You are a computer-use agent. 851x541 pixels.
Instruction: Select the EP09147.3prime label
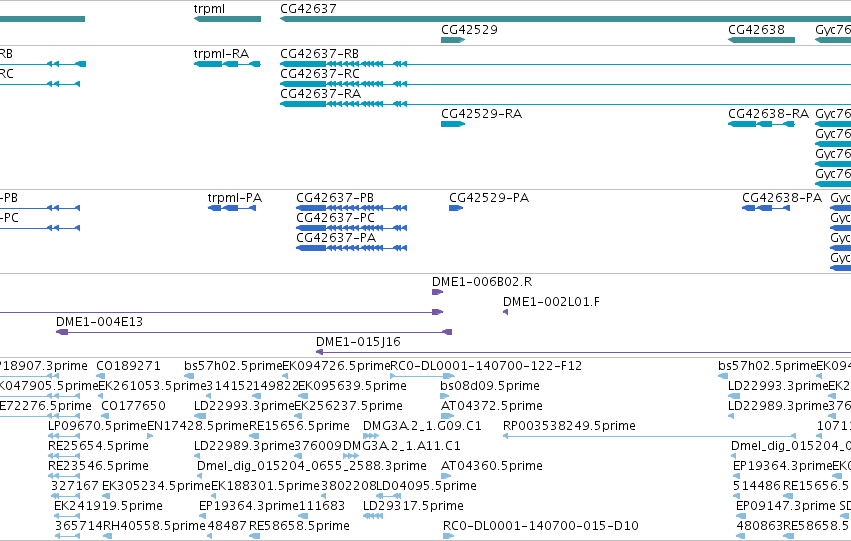click(786, 507)
